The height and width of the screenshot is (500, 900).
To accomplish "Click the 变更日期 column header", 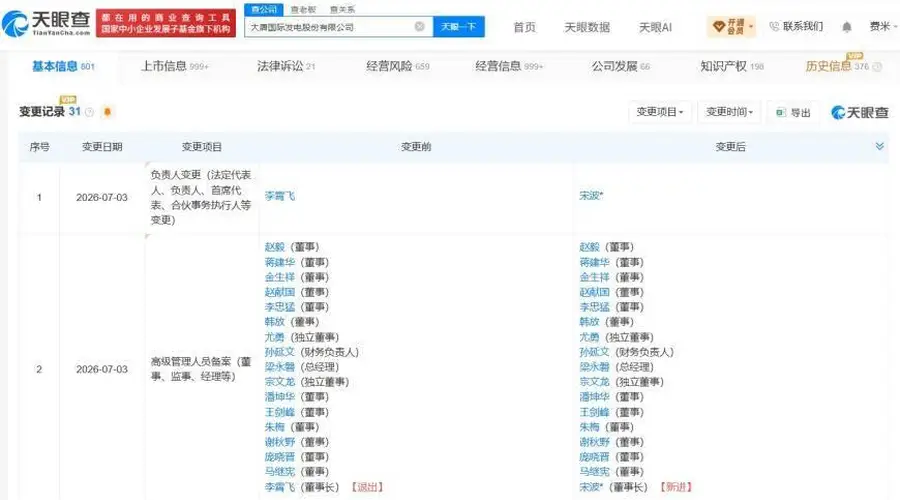I will [102, 147].
